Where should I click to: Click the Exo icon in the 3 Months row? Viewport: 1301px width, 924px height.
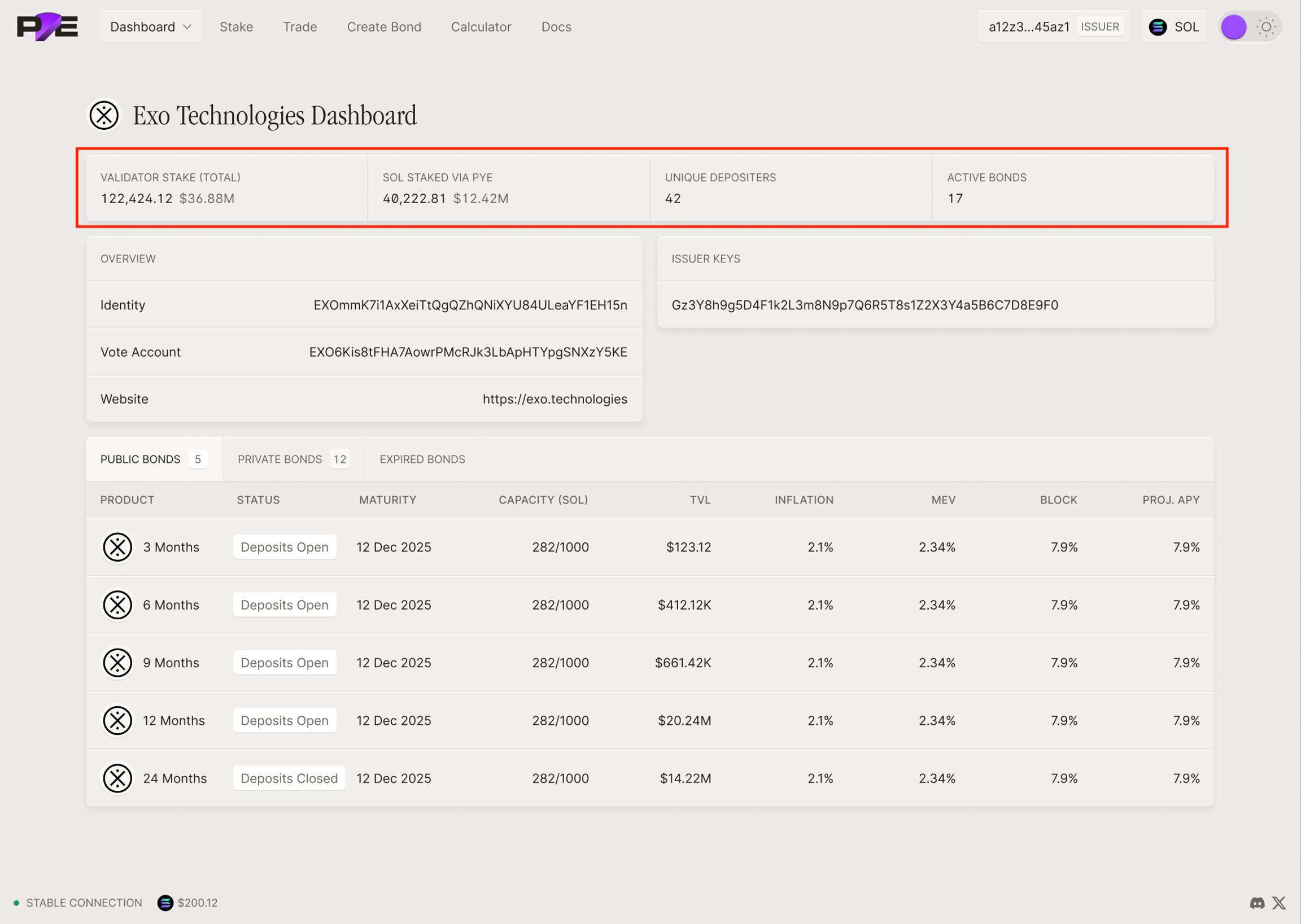tap(118, 548)
